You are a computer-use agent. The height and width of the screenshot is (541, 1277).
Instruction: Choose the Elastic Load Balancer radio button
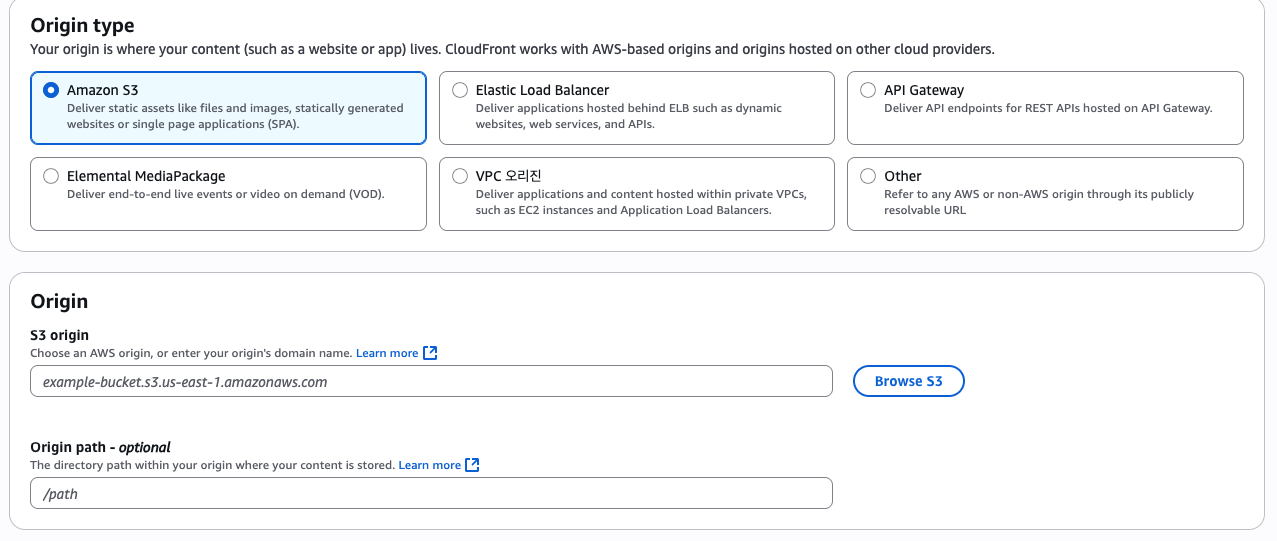[x=460, y=90]
